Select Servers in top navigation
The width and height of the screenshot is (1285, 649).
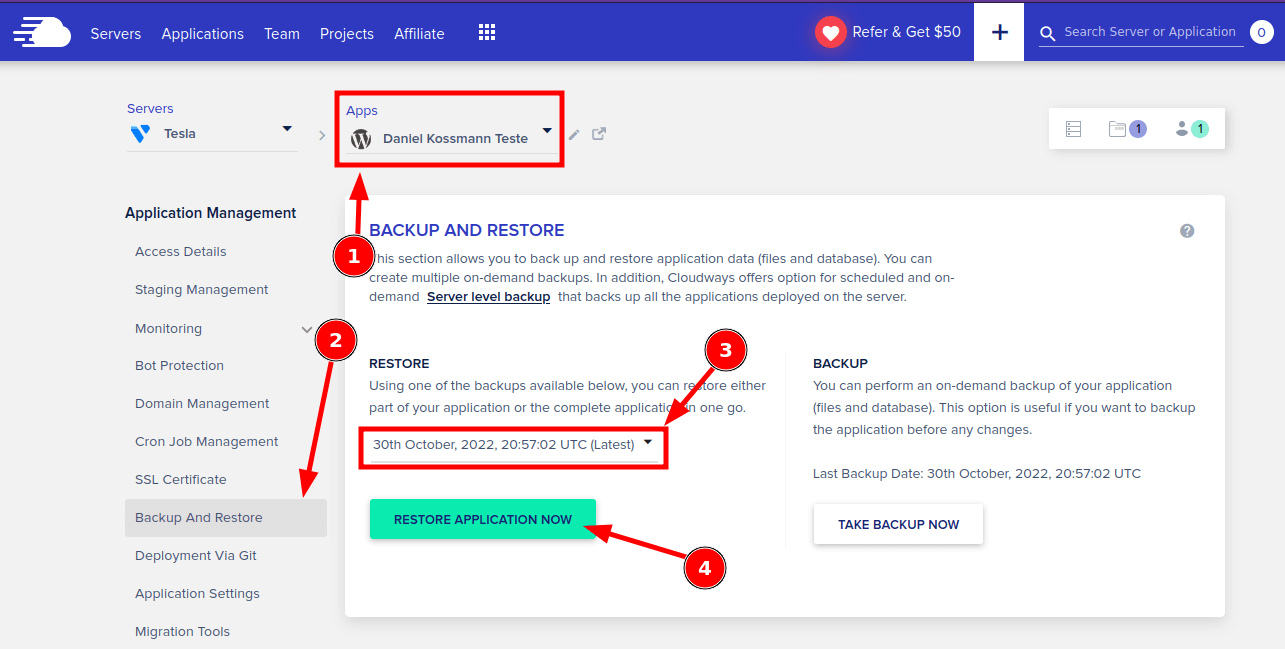click(x=116, y=33)
